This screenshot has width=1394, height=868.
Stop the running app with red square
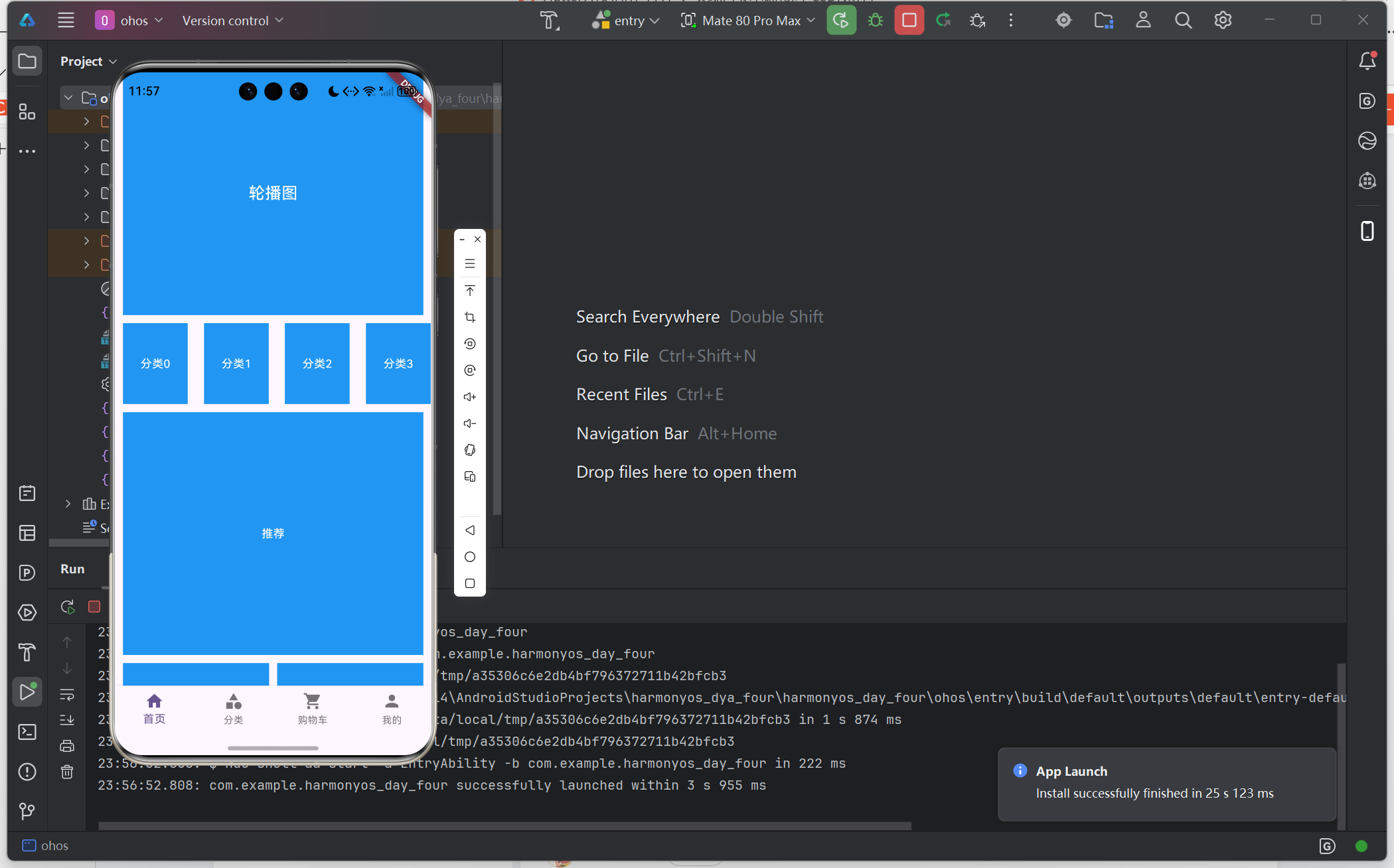(x=909, y=21)
